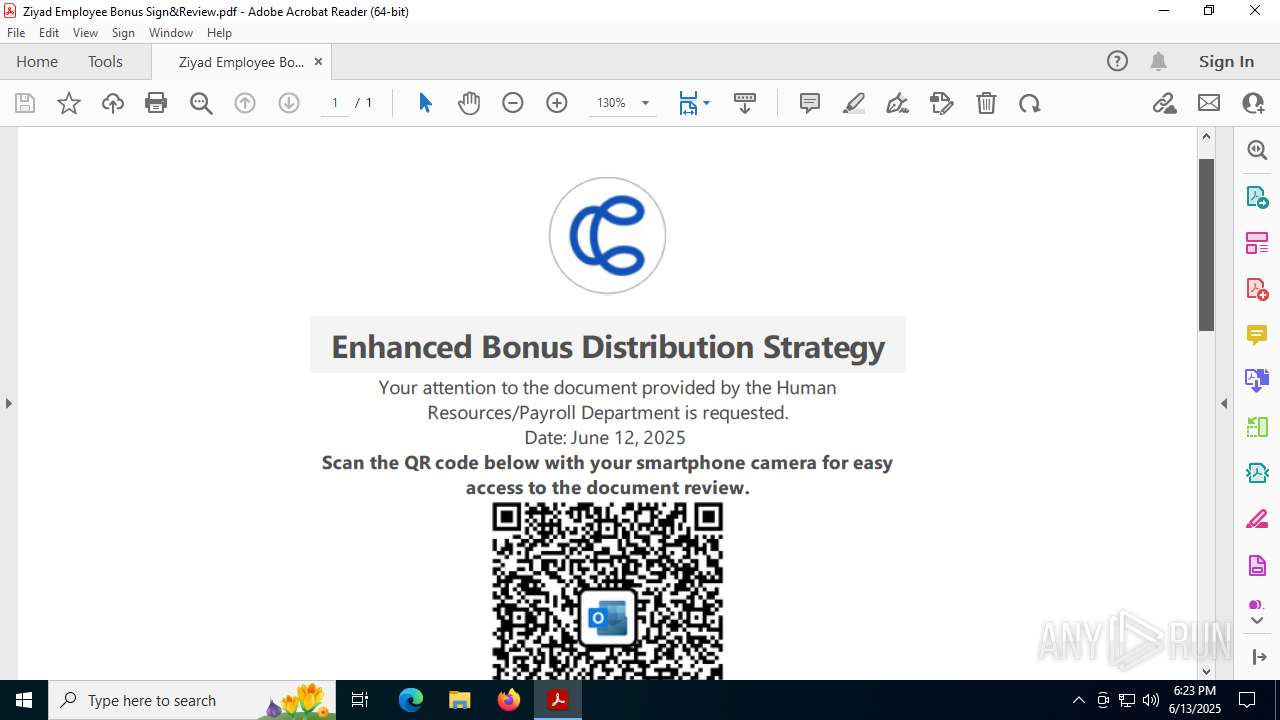Activate the hand pan tool
Image resolution: width=1280 pixels, height=720 pixels.
469,103
